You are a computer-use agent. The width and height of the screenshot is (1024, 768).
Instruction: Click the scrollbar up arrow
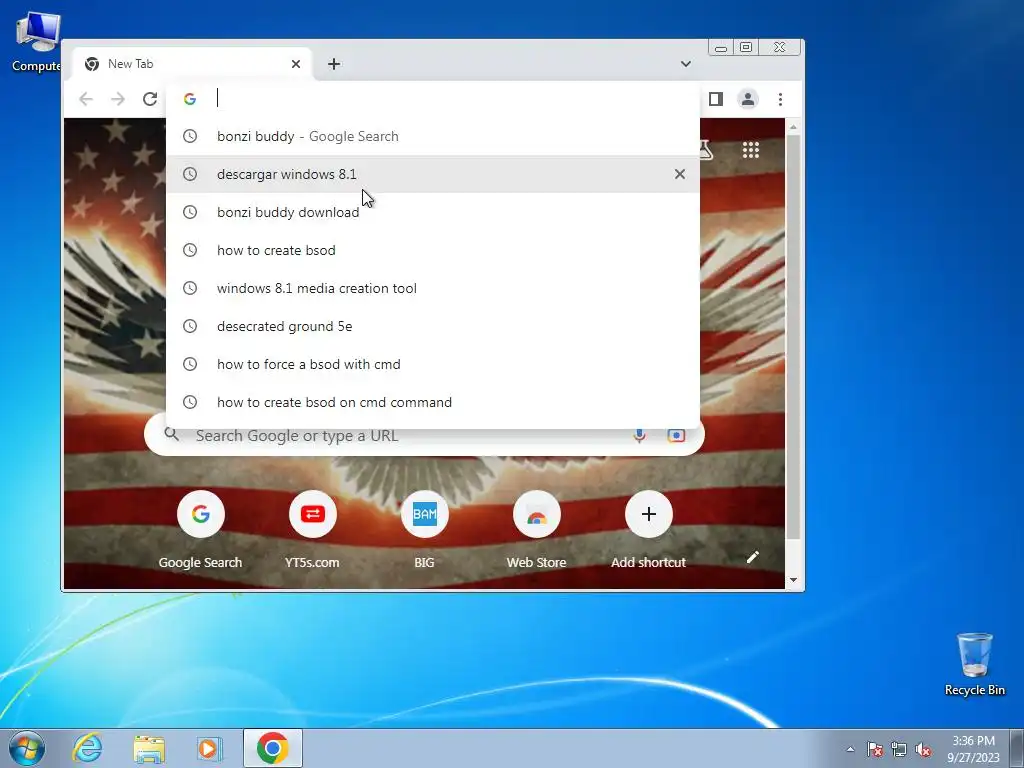pos(793,127)
